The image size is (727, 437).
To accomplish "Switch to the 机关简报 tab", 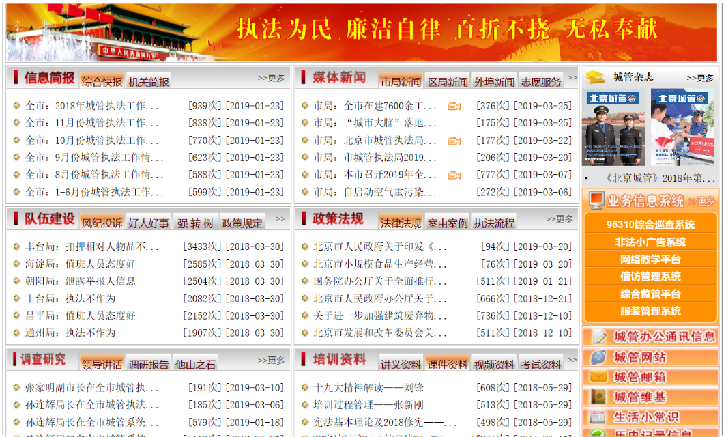I will pyautogui.click(x=148, y=82).
